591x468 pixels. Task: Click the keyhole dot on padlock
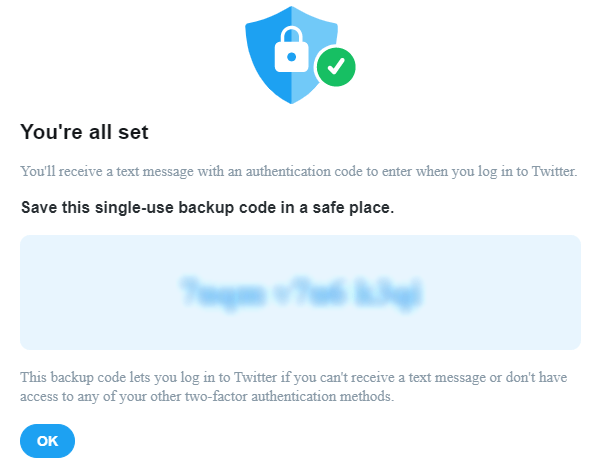291,57
